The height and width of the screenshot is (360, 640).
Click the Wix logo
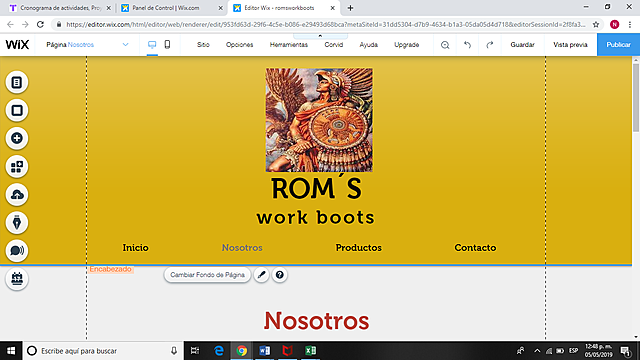point(17,44)
